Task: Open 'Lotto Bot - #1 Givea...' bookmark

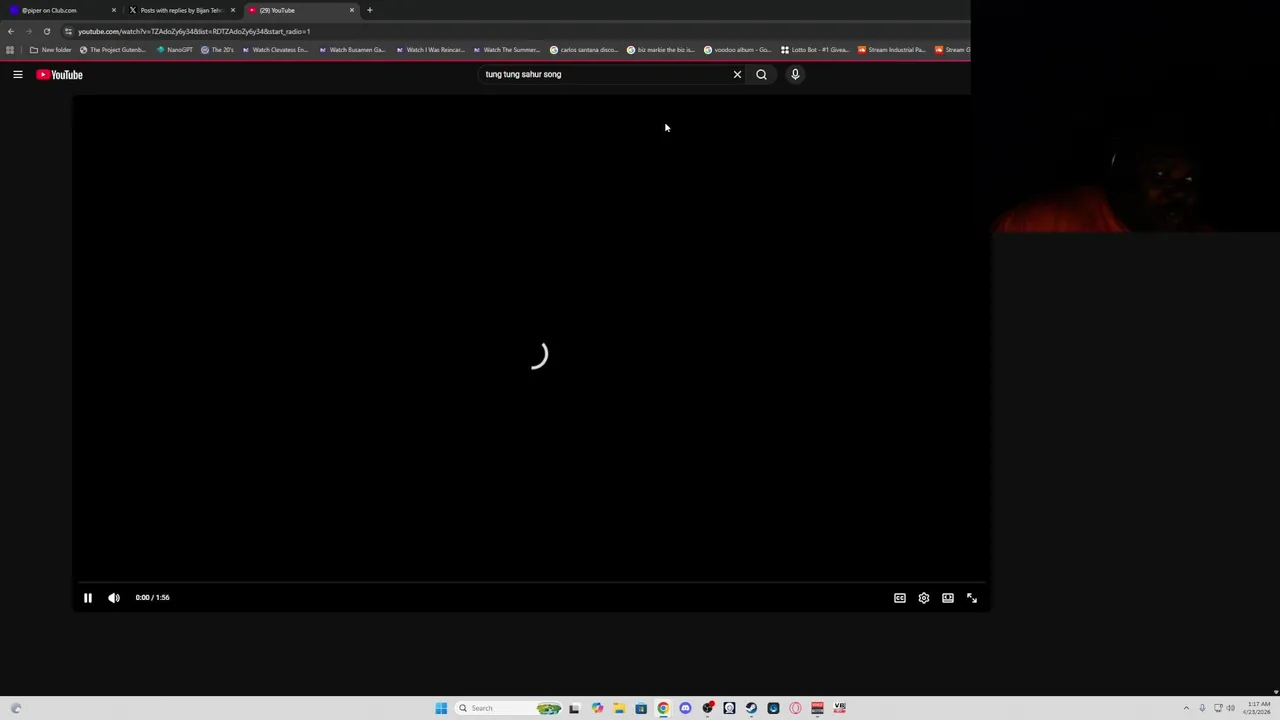Action: [x=815, y=50]
